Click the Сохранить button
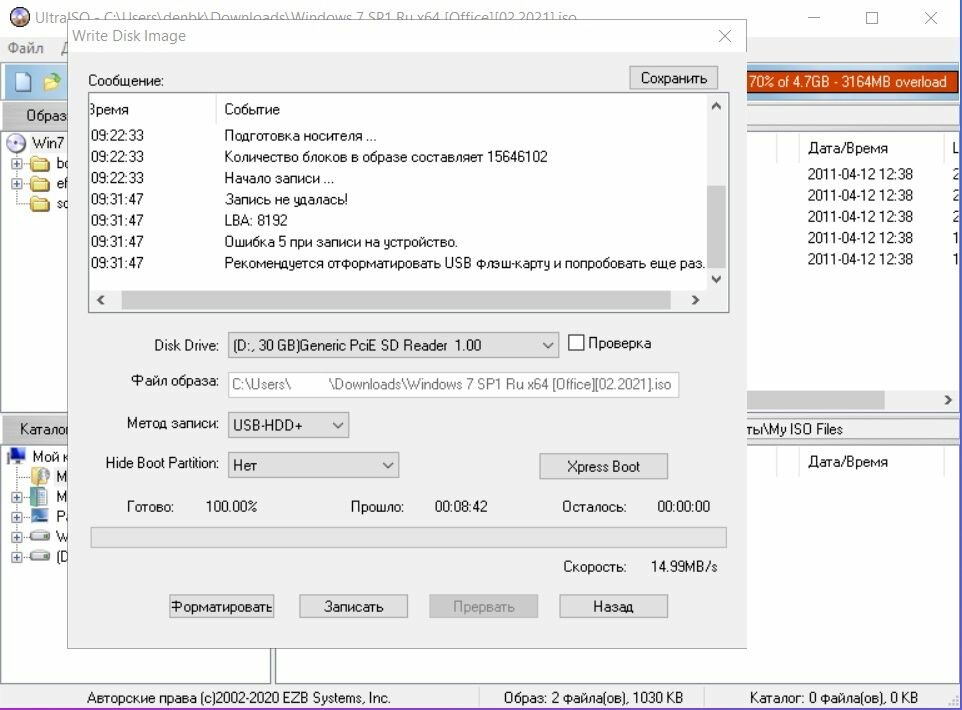The image size is (962, 710). [674, 78]
